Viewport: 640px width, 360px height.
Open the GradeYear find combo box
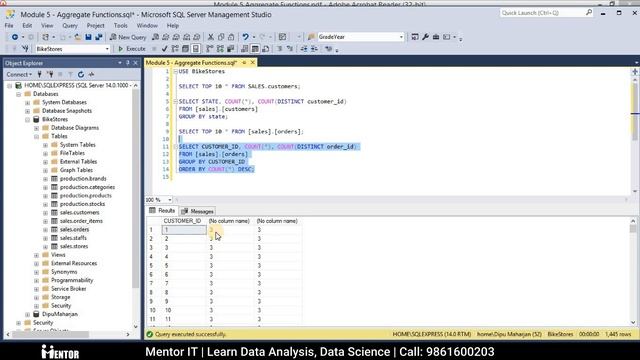pos(401,37)
